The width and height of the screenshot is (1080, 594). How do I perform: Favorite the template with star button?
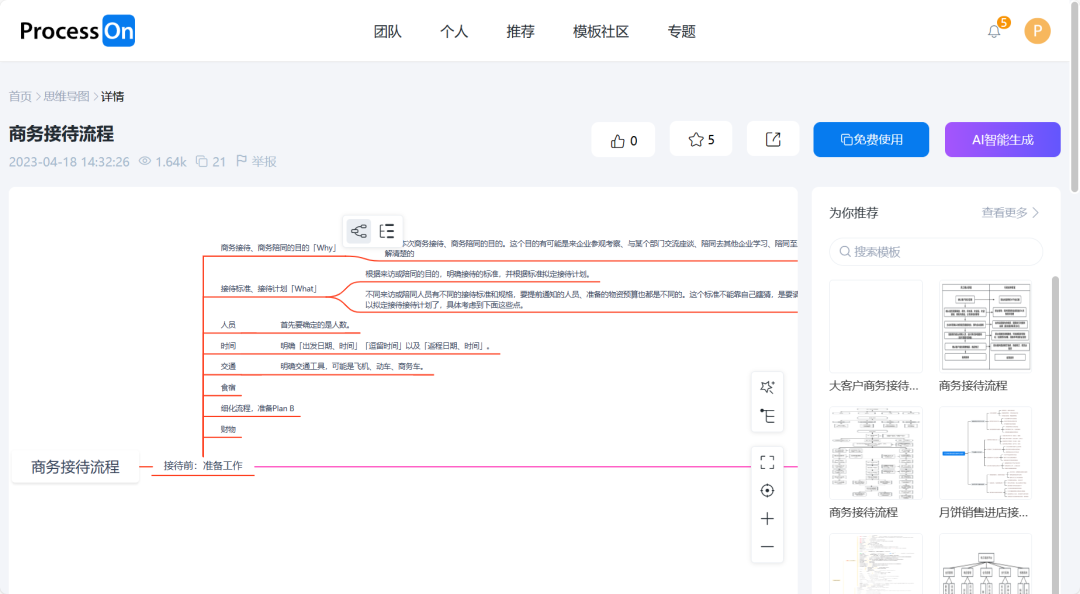point(701,140)
